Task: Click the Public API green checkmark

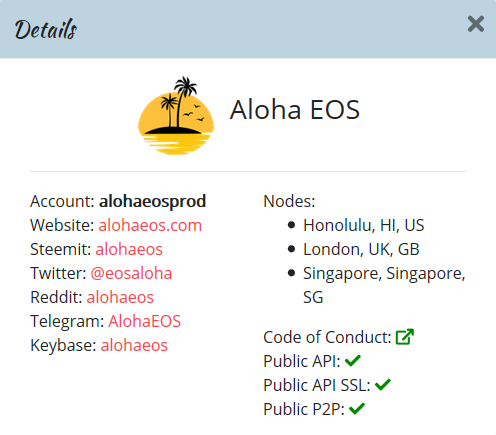Action: (x=353, y=361)
